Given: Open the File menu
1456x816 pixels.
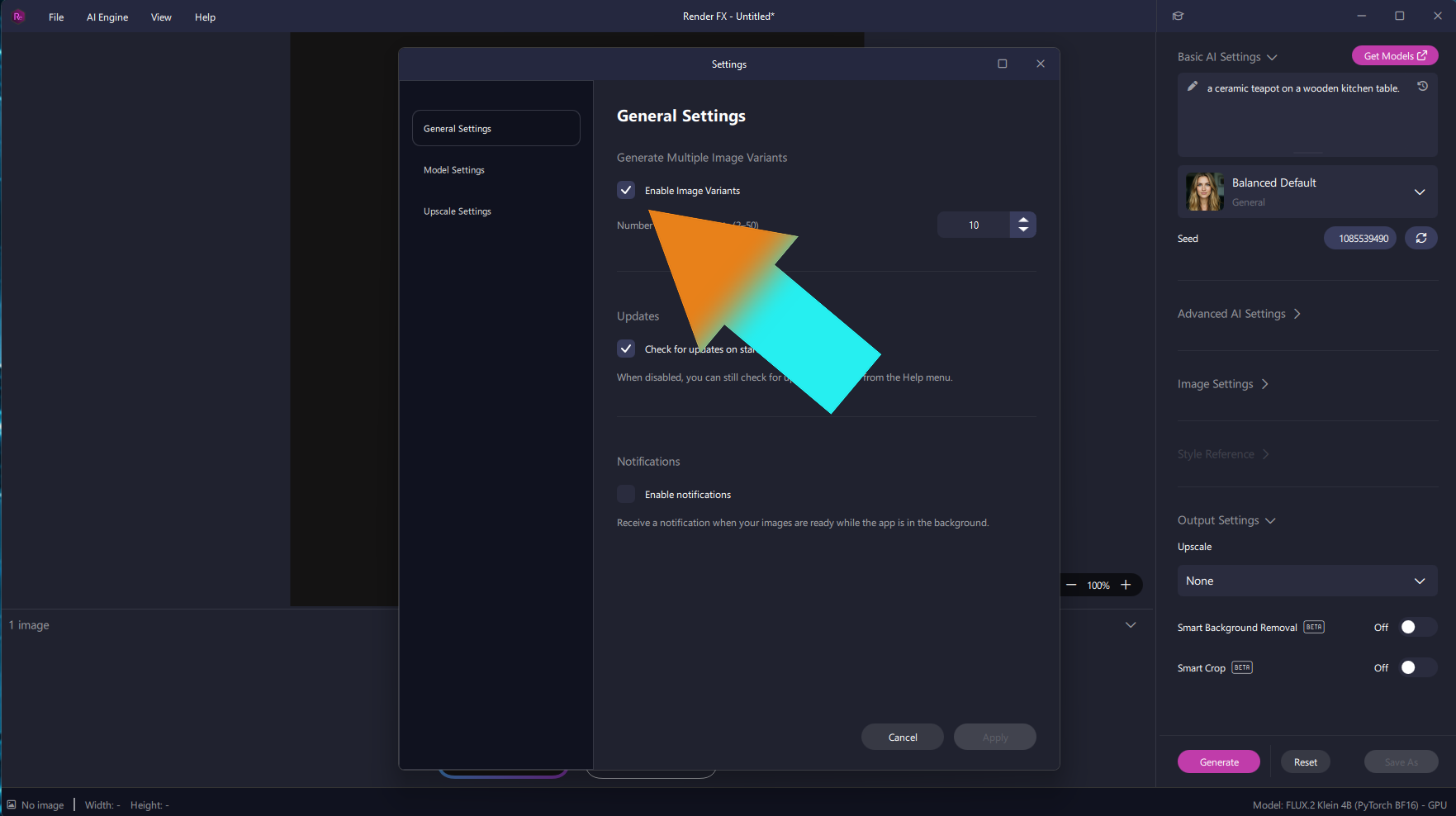Looking at the screenshot, I should pos(56,17).
